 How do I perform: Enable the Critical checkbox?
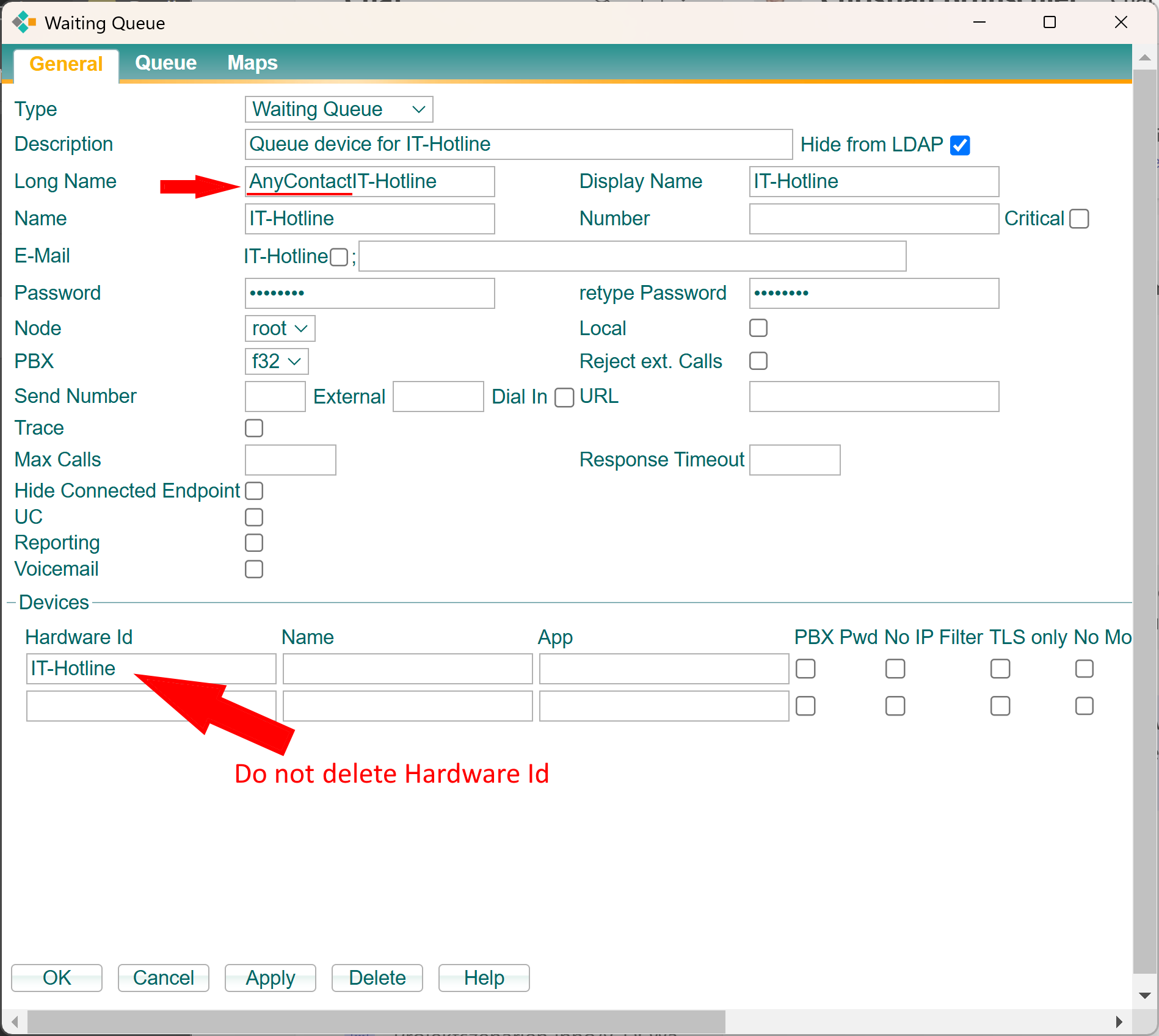[x=1079, y=219]
